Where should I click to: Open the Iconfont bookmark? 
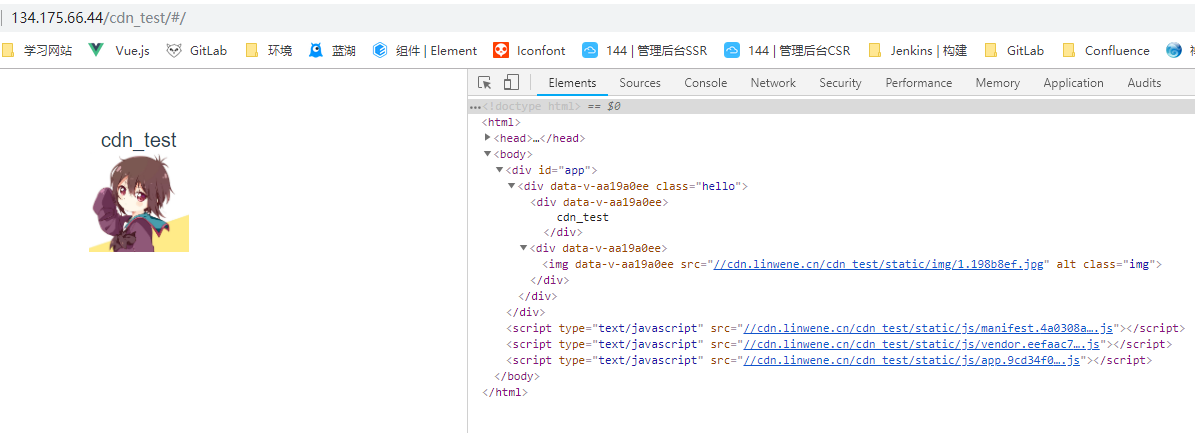[529, 50]
